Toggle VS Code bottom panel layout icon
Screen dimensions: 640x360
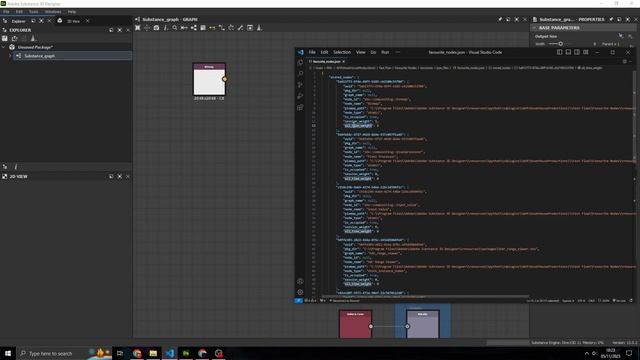click(568, 52)
